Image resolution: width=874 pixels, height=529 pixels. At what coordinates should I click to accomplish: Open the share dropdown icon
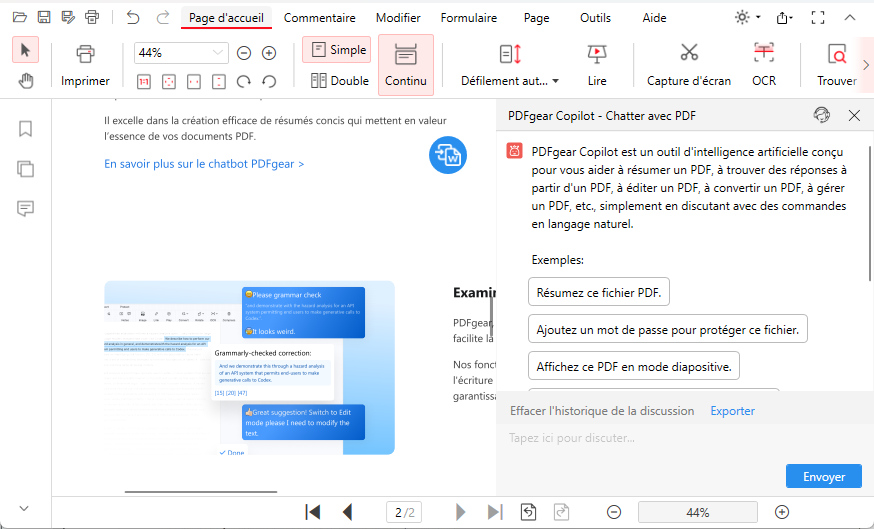(784, 18)
